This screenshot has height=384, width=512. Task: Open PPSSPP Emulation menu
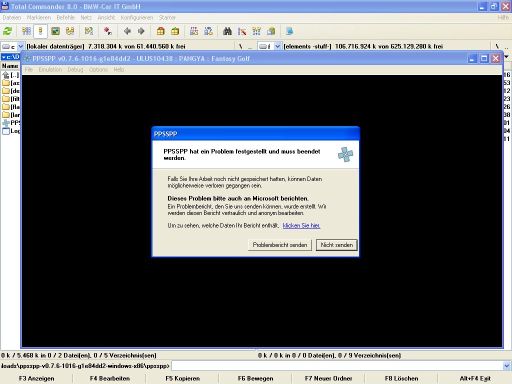[x=50, y=69]
